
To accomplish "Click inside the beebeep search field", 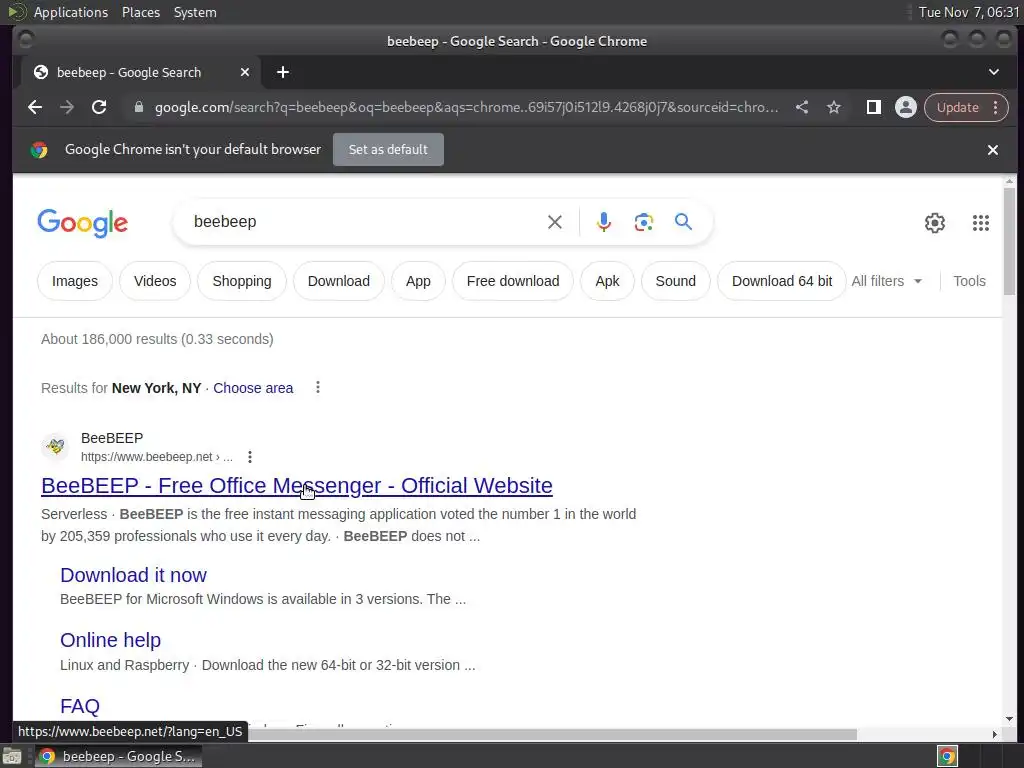I will click(366, 222).
